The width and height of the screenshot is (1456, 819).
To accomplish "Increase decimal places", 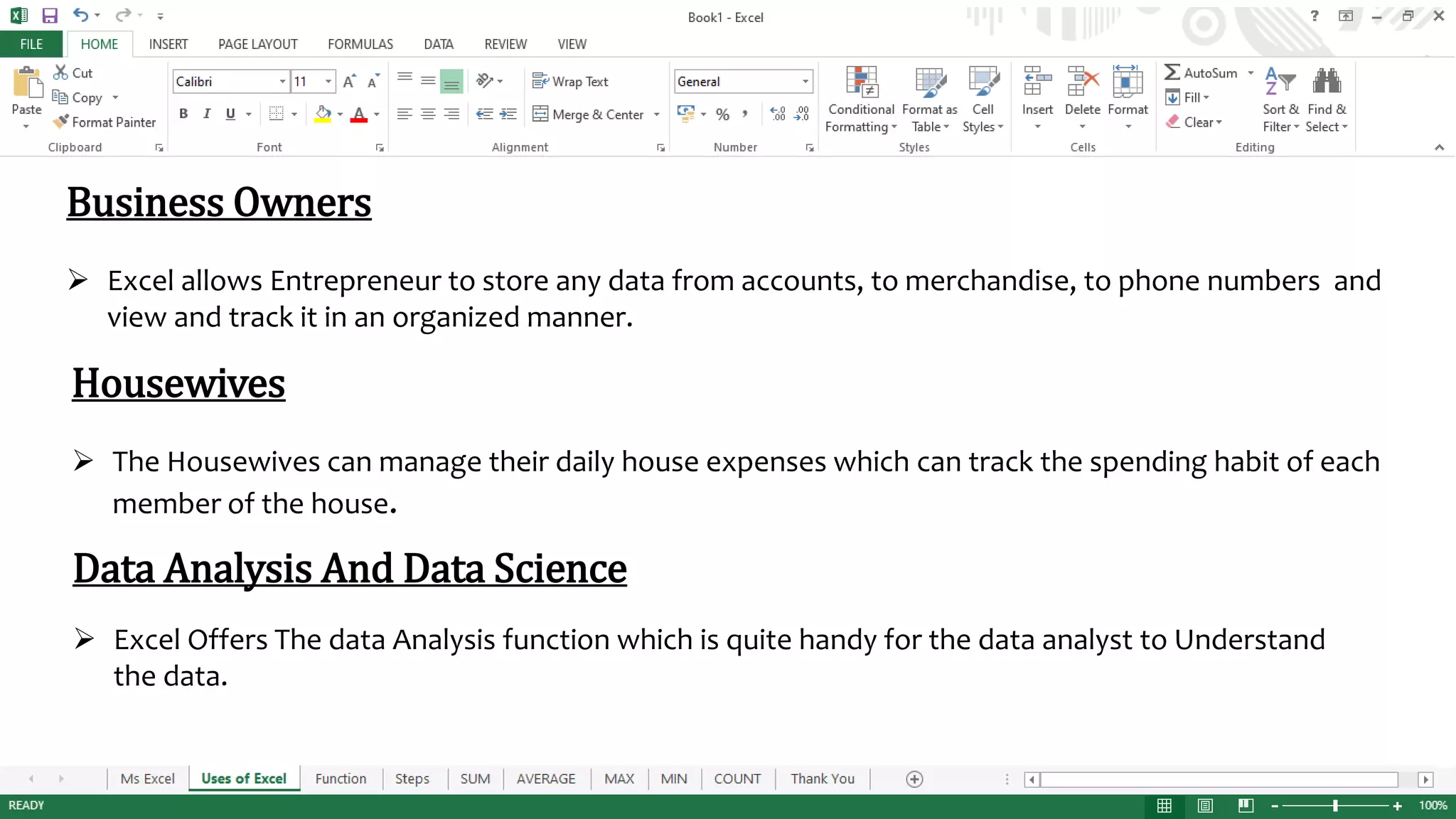I will click(x=778, y=114).
